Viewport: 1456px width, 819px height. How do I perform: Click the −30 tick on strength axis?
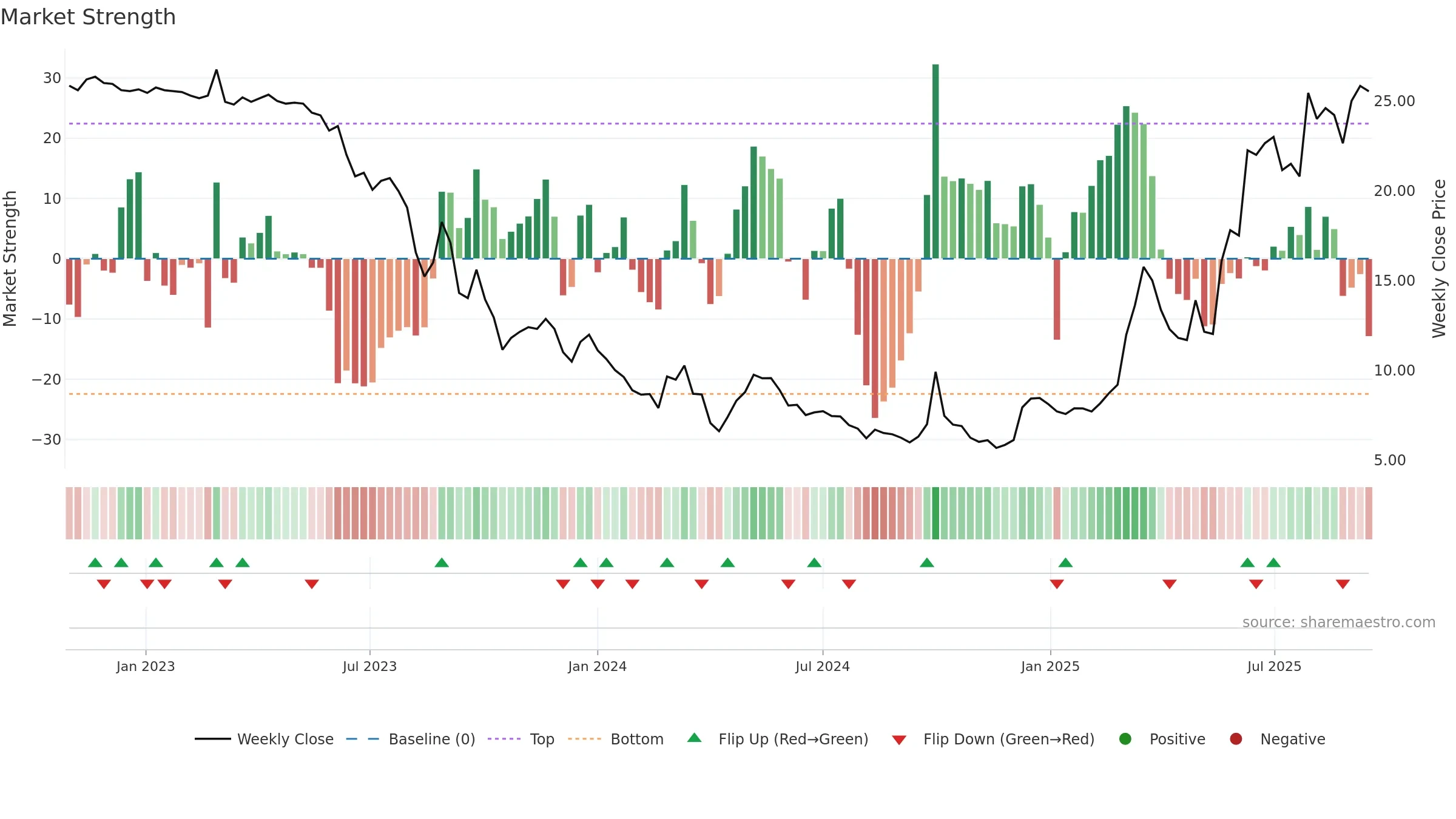click(x=47, y=439)
